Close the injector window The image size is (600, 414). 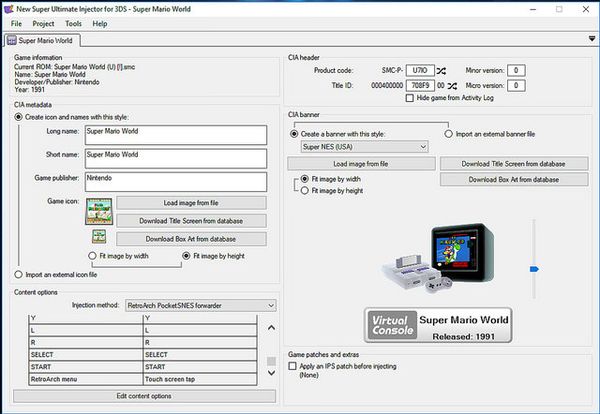[585, 9]
